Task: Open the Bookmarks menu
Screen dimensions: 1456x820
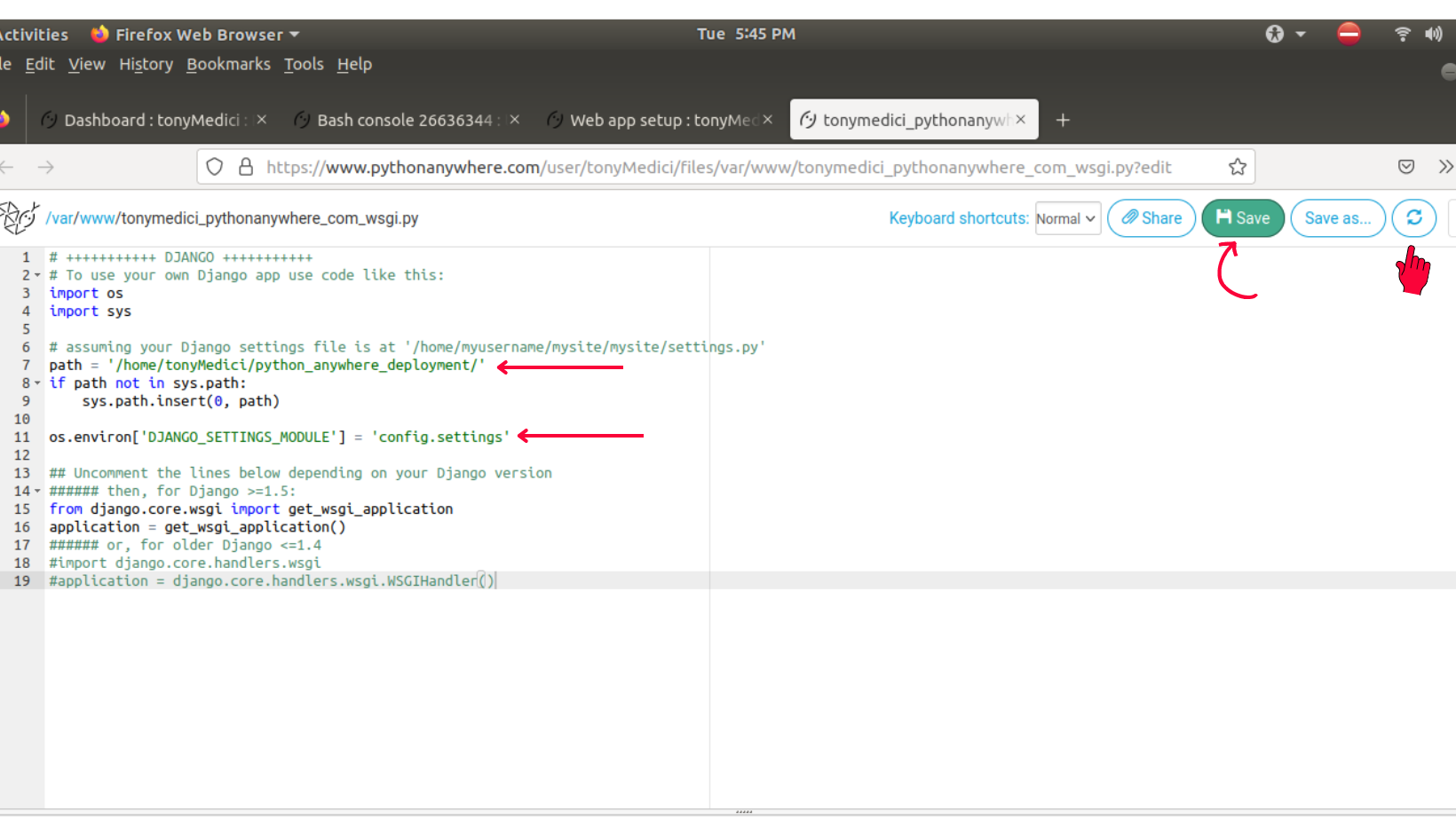Action: coord(228,64)
